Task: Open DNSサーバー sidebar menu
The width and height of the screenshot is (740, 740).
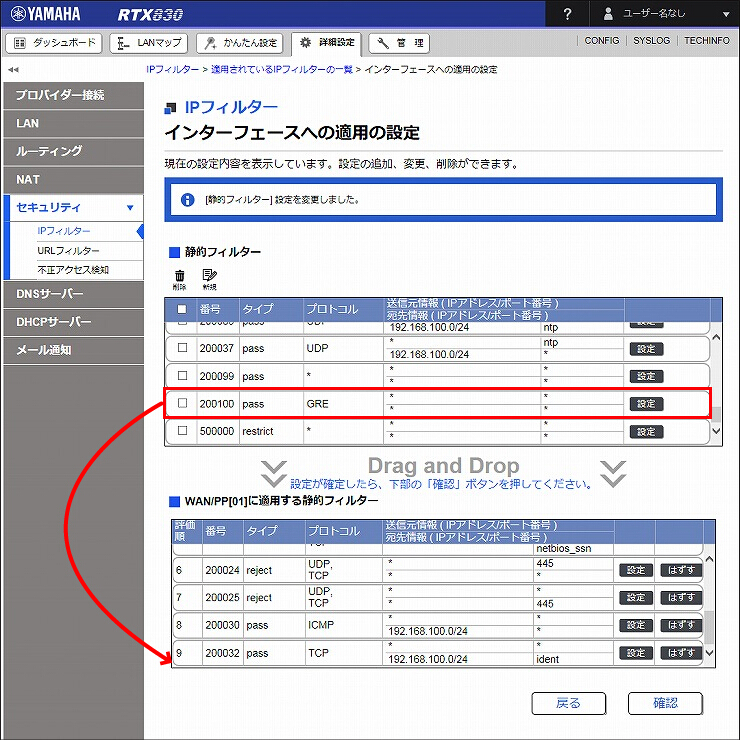Action: click(x=74, y=294)
